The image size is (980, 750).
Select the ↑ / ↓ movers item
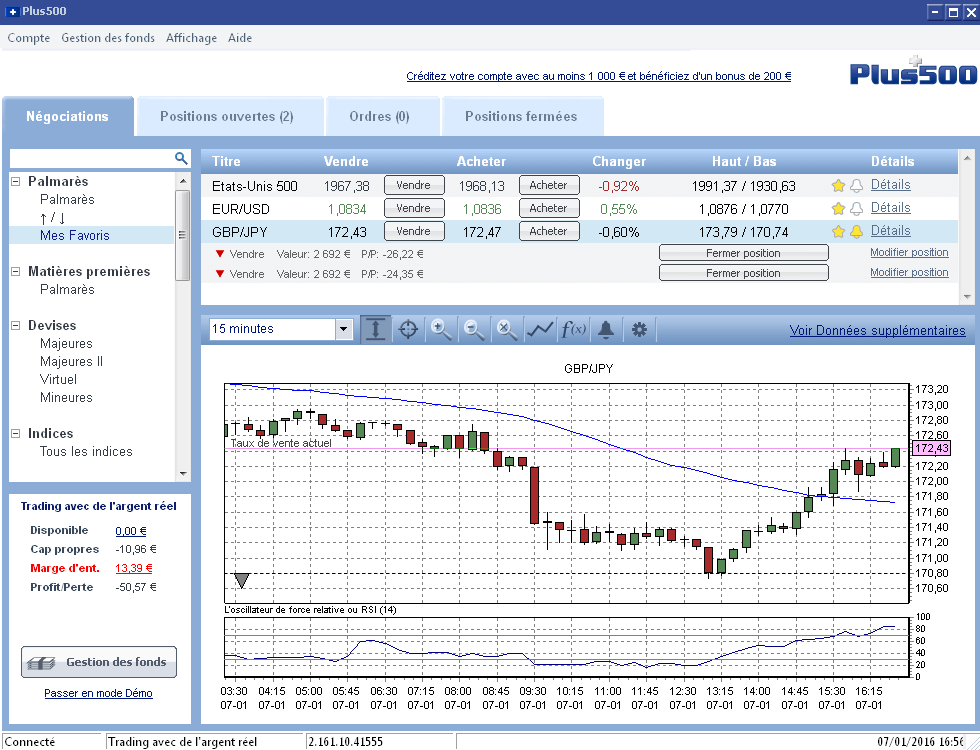(x=52, y=218)
